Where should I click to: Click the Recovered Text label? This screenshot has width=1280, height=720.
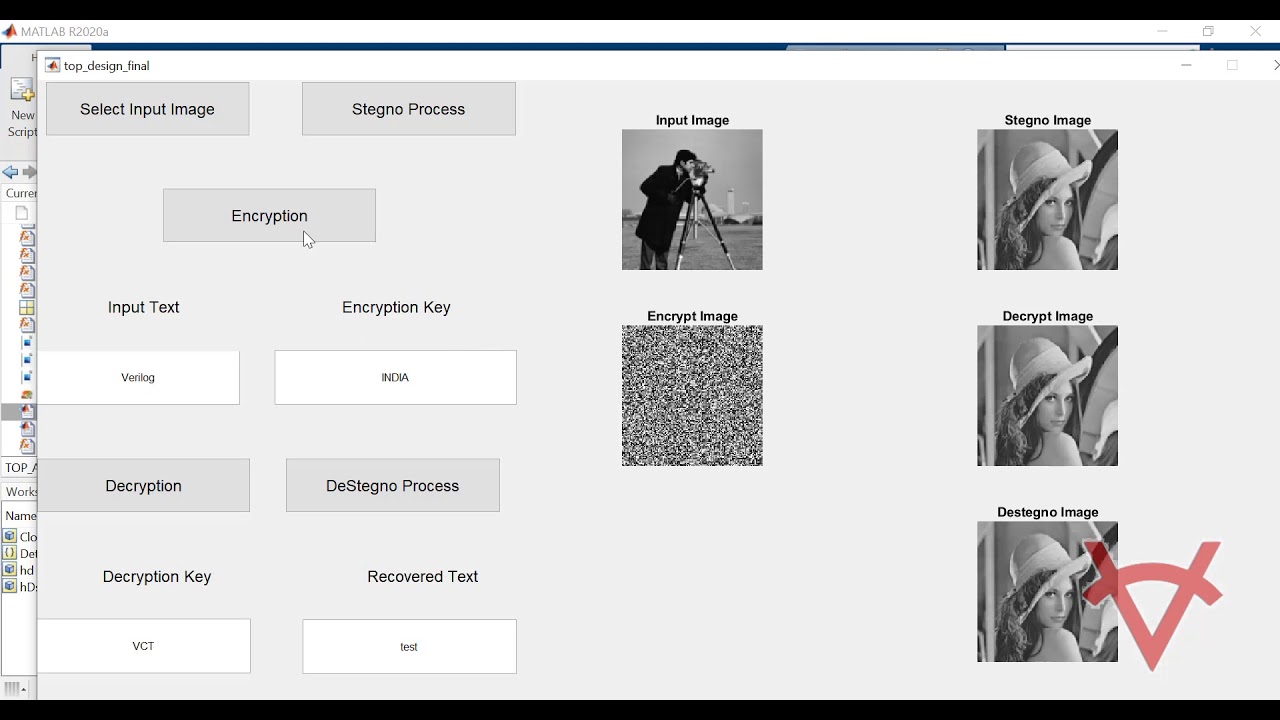pos(423,577)
